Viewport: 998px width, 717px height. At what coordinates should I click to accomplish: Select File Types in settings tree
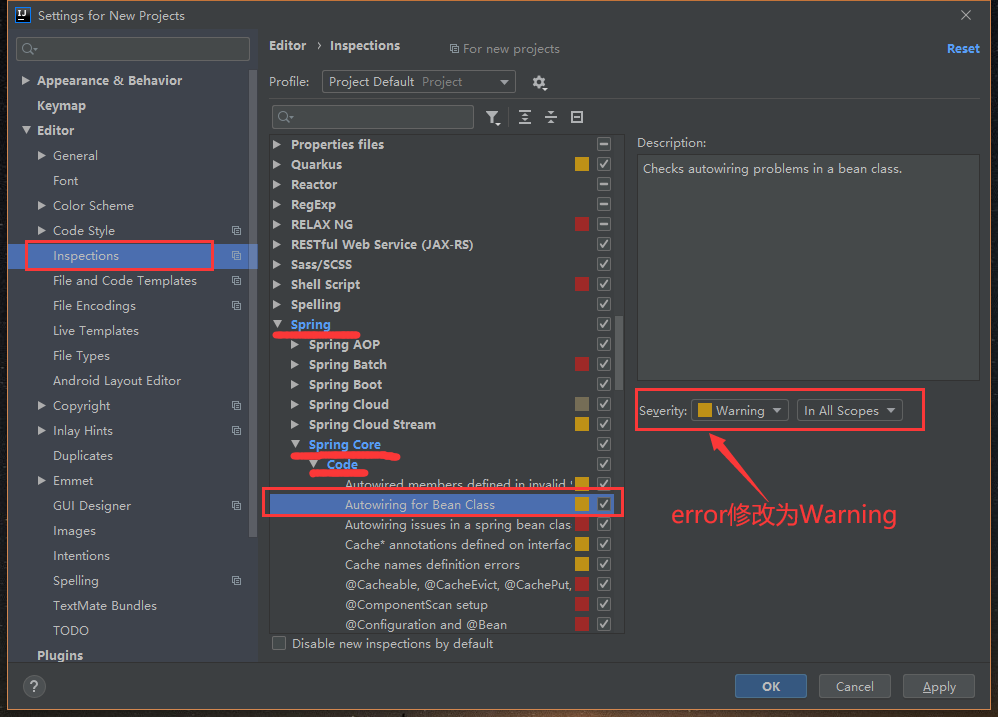pyautogui.click(x=81, y=356)
